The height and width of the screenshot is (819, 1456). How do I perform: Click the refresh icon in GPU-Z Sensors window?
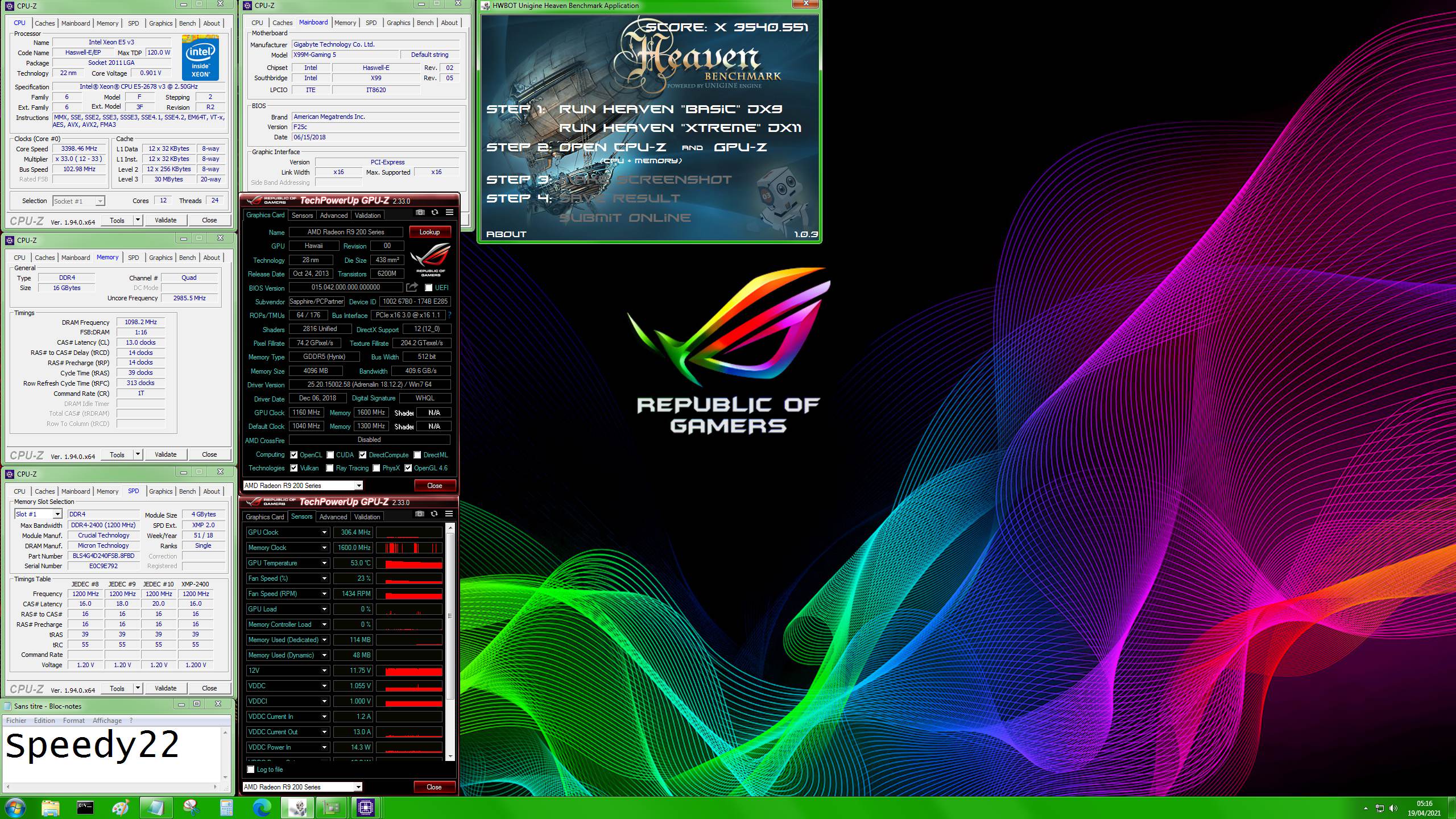(434, 514)
